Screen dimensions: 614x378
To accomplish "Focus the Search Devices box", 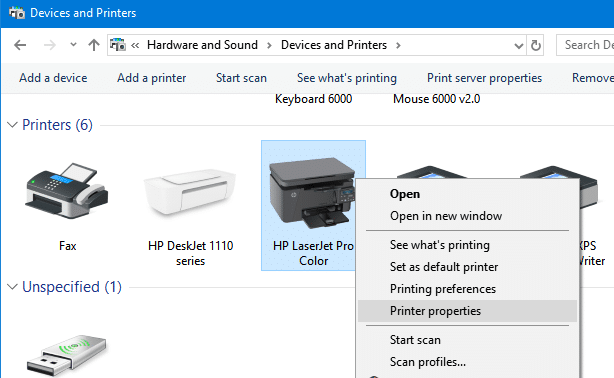I will [x=585, y=45].
